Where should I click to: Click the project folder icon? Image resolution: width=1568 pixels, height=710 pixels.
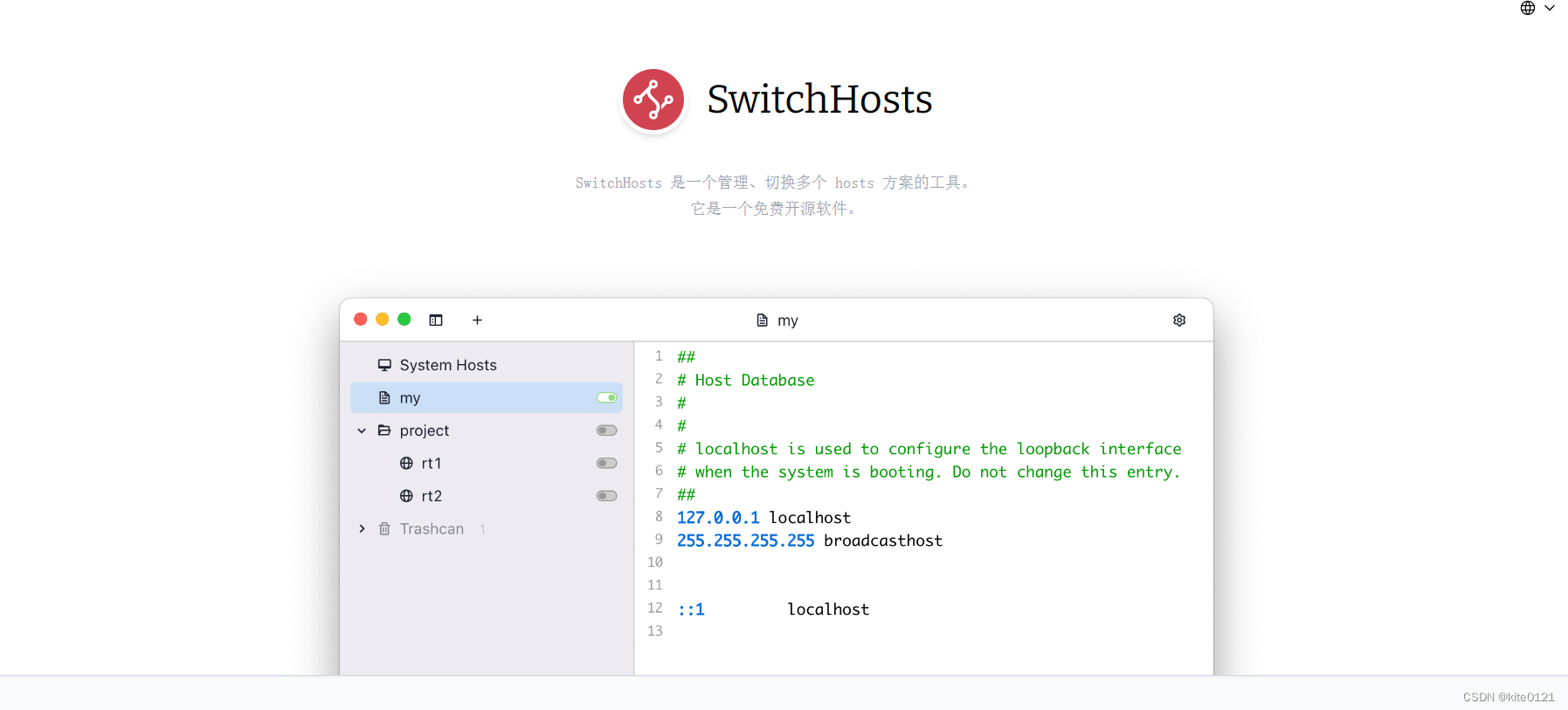coord(384,431)
